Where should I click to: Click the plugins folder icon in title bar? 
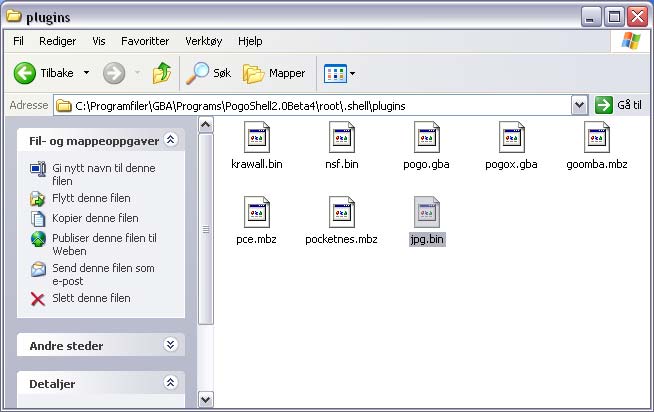click(14, 16)
